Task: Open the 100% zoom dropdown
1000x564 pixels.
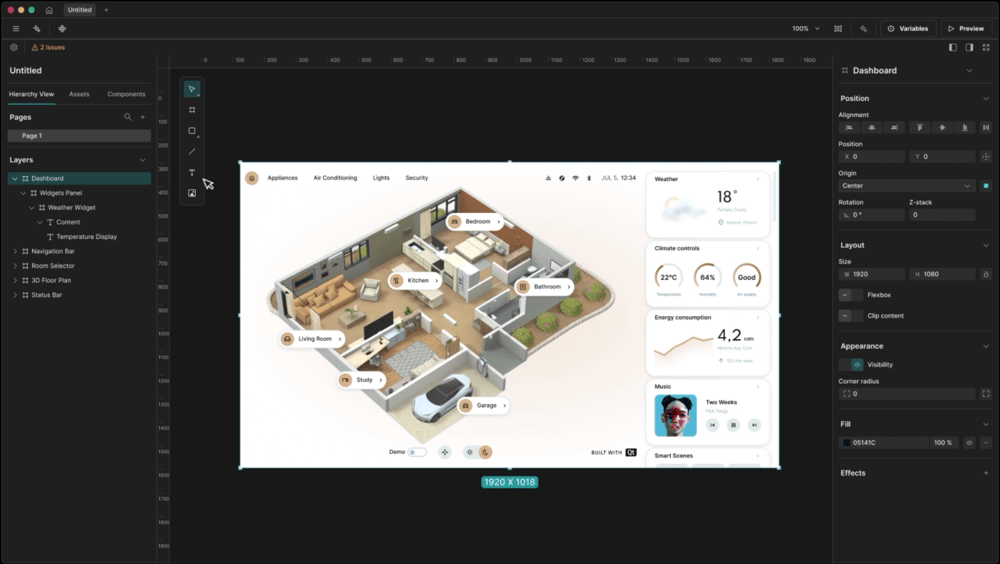Action: pos(806,29)
